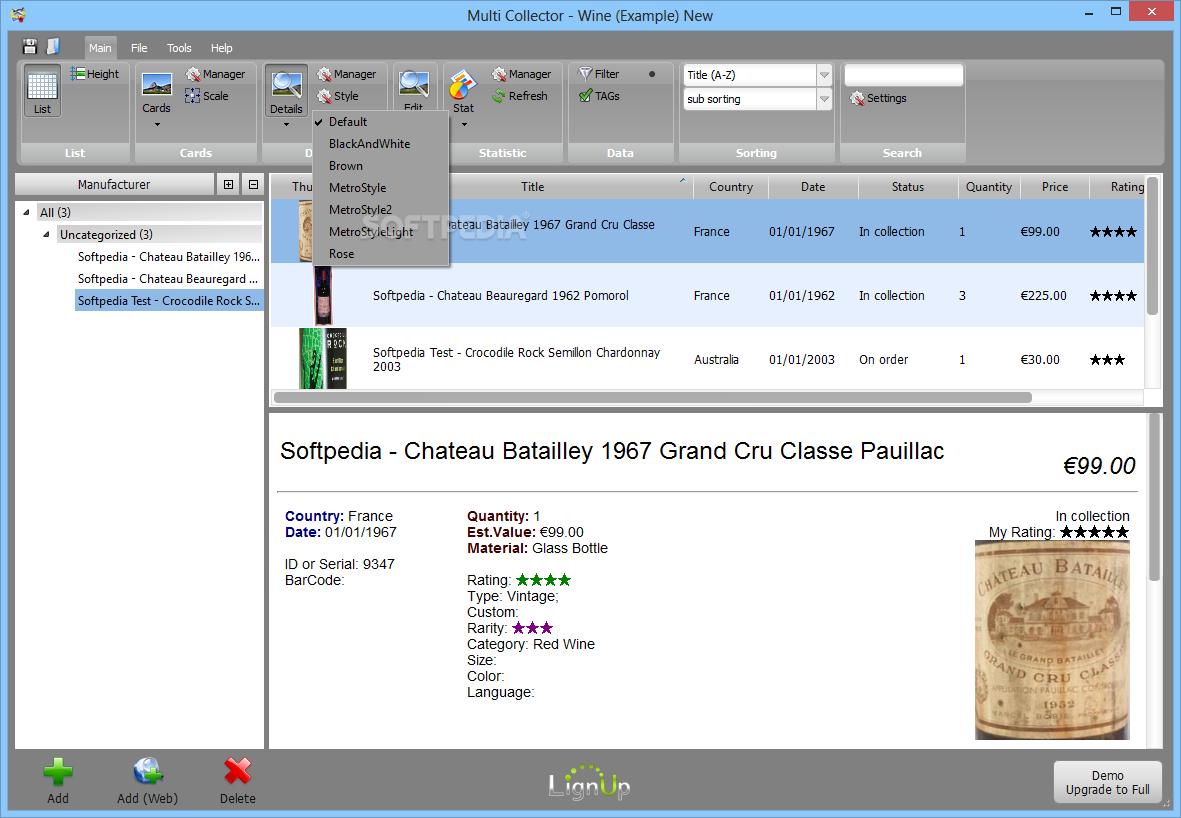Click the blue book icon in quick toolbar
The height and width of the screenshot is (818, 1181).
(53, 47)
